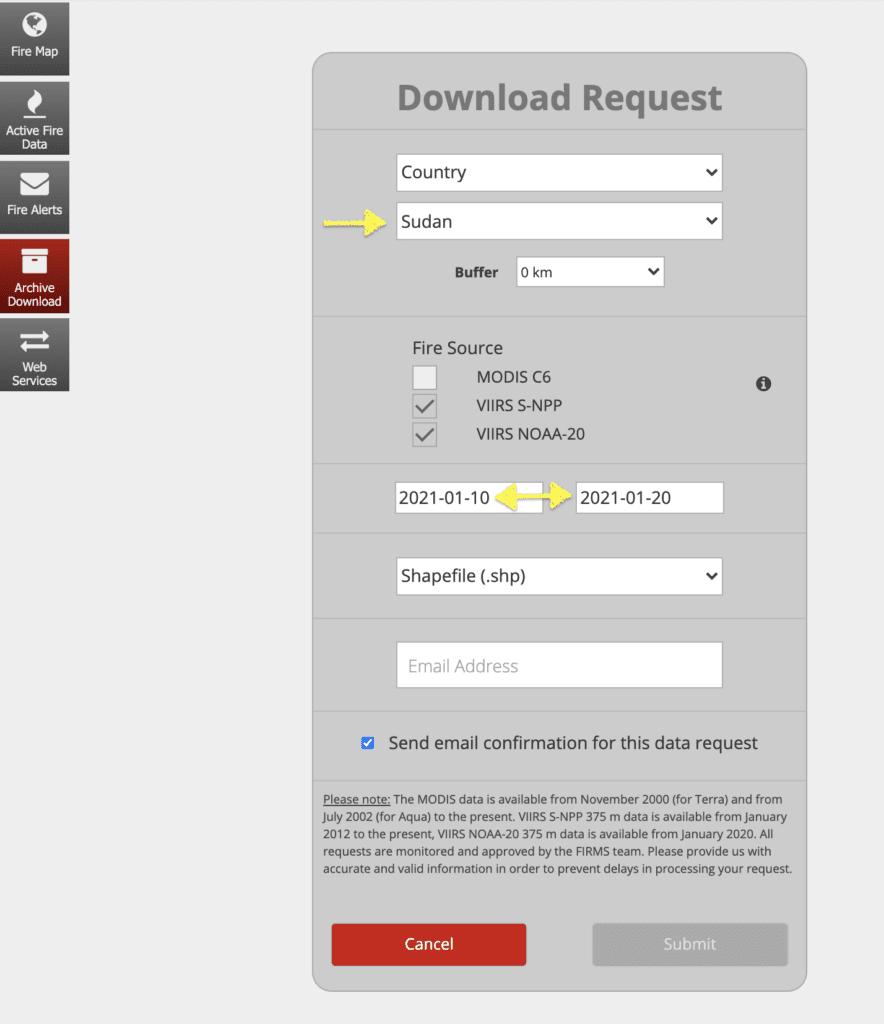Click the "MODIS C6" label text
884x1024 pixels.
coord(514,377)
